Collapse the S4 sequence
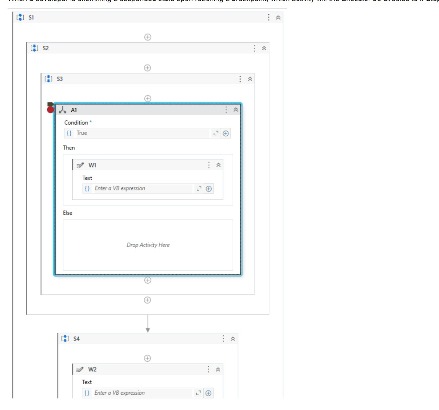The height and width of the screenshot is (410, 439). point(233,339)
